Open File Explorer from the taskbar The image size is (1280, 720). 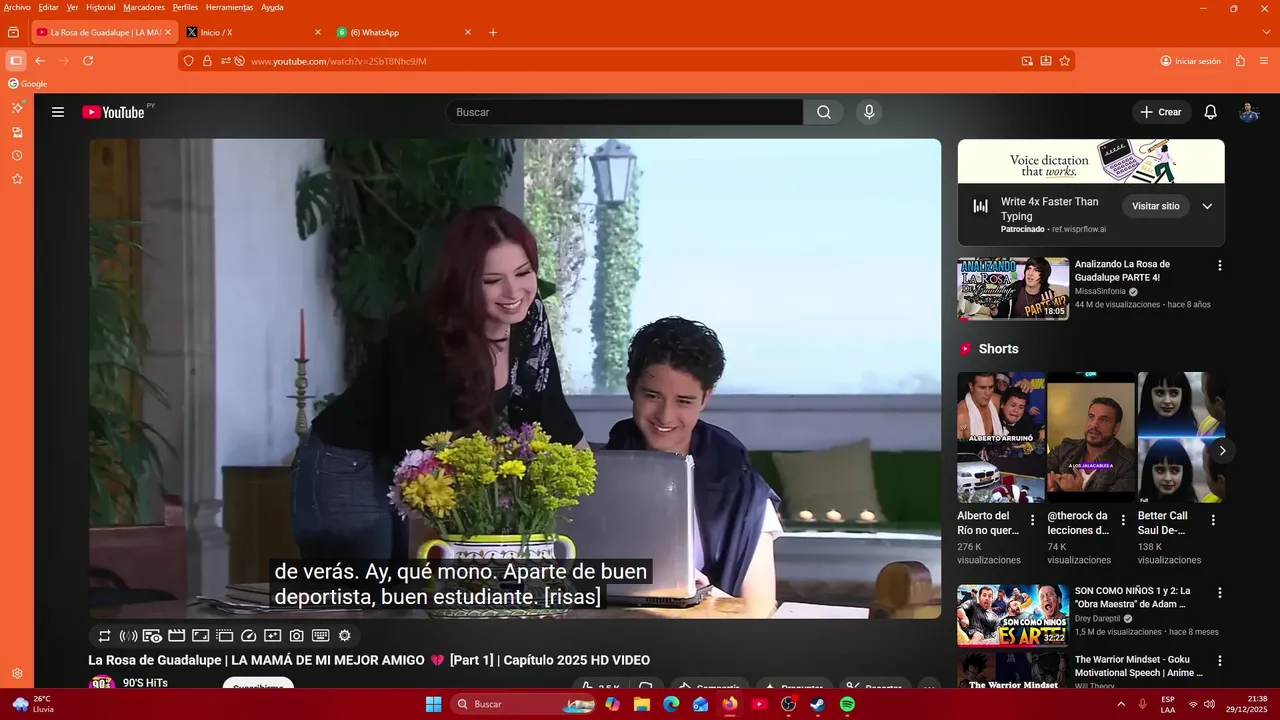(x=642, y=704)
